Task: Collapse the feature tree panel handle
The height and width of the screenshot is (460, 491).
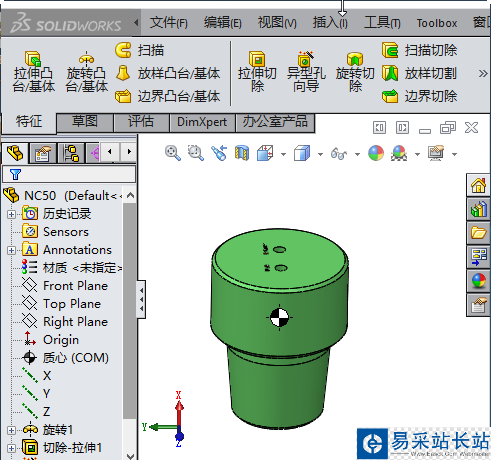Action: pyautogui.click(x=141, y=299)
